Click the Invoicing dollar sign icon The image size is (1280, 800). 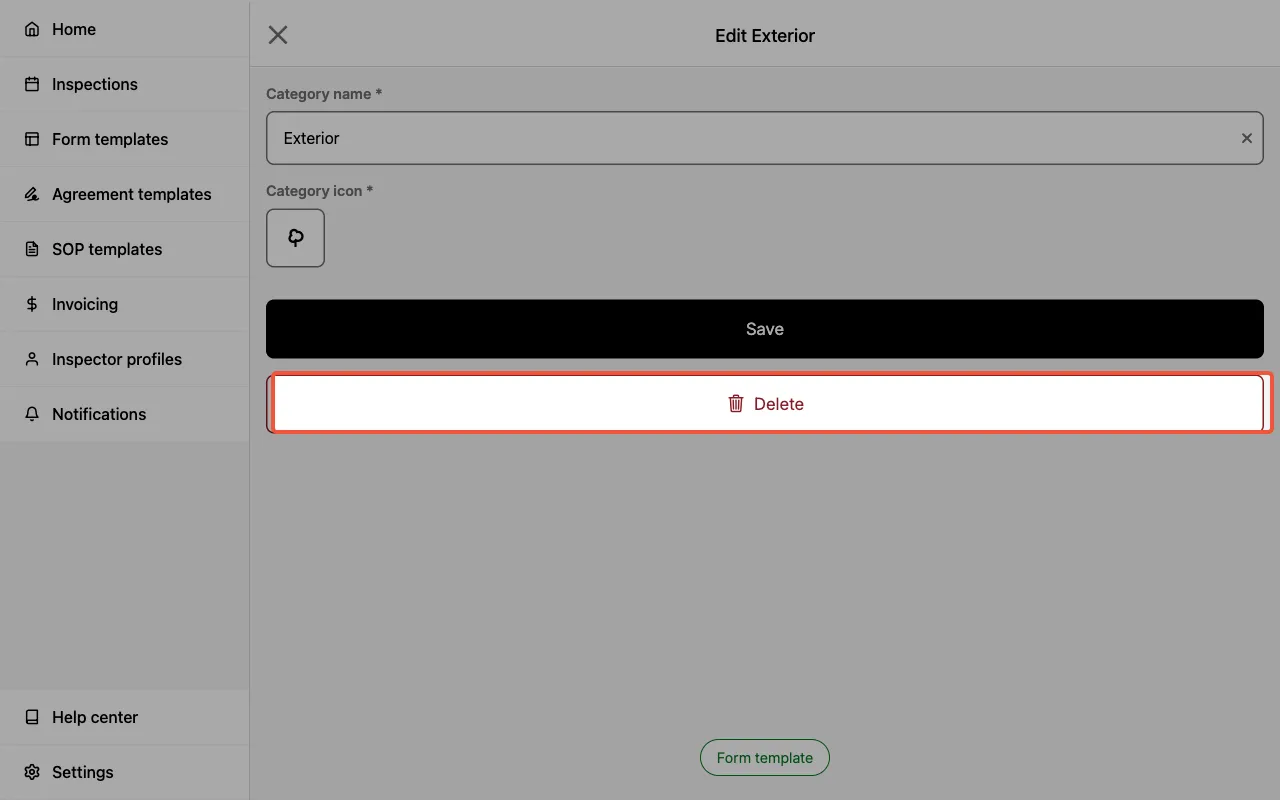click(30, 304)
